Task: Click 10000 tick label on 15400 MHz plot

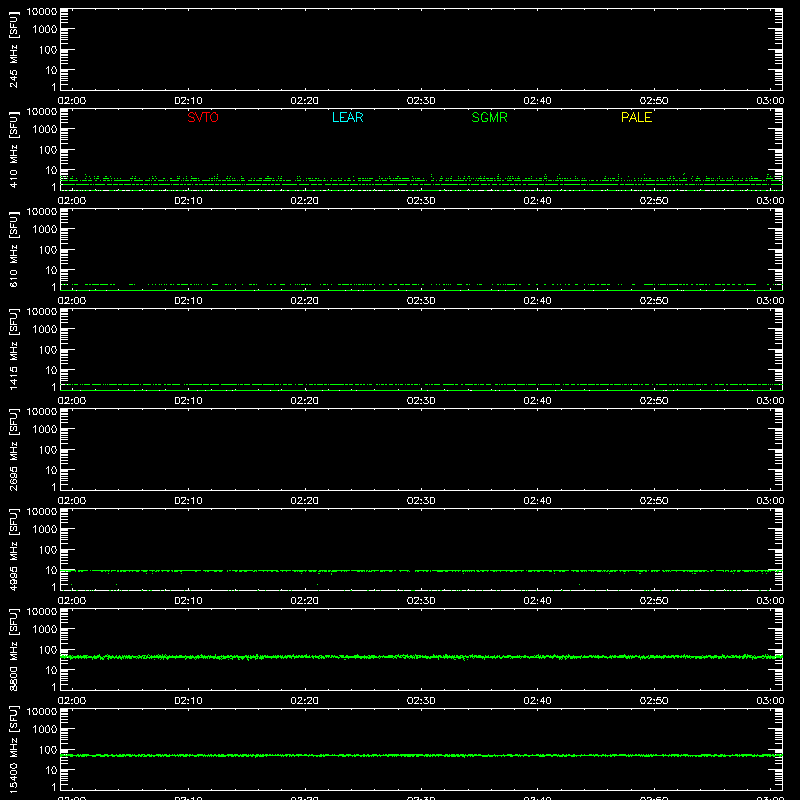Action: (42, 712)
